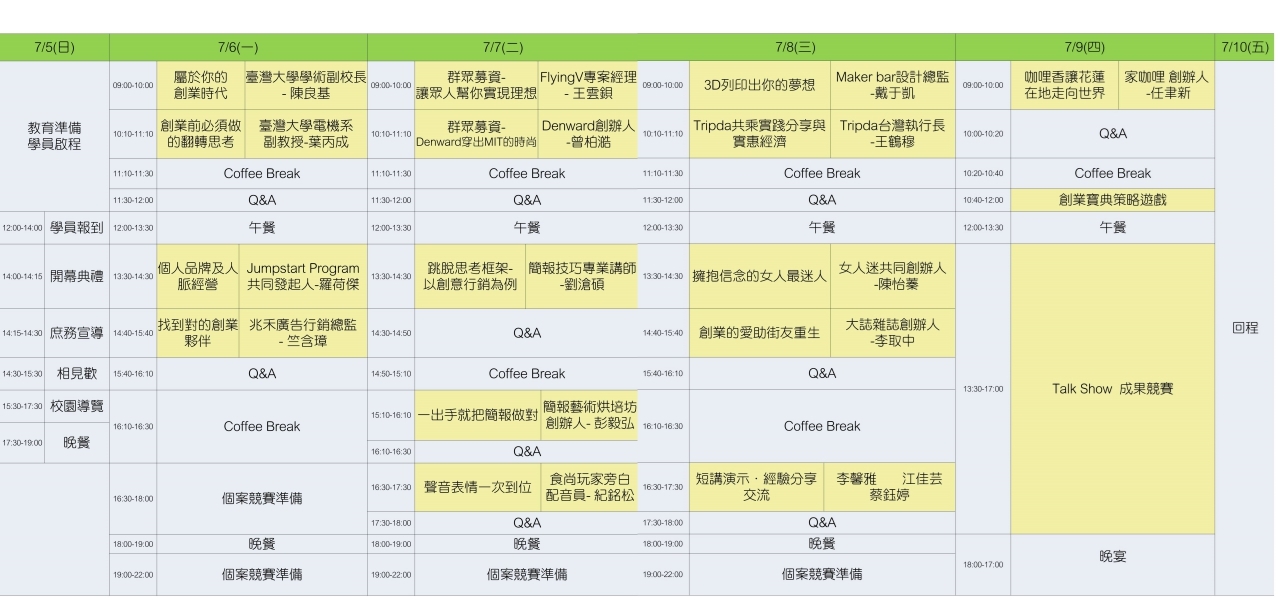Click the 7/9(四) date header
The image size is (1280, 600).
[x=1085, y=48]
